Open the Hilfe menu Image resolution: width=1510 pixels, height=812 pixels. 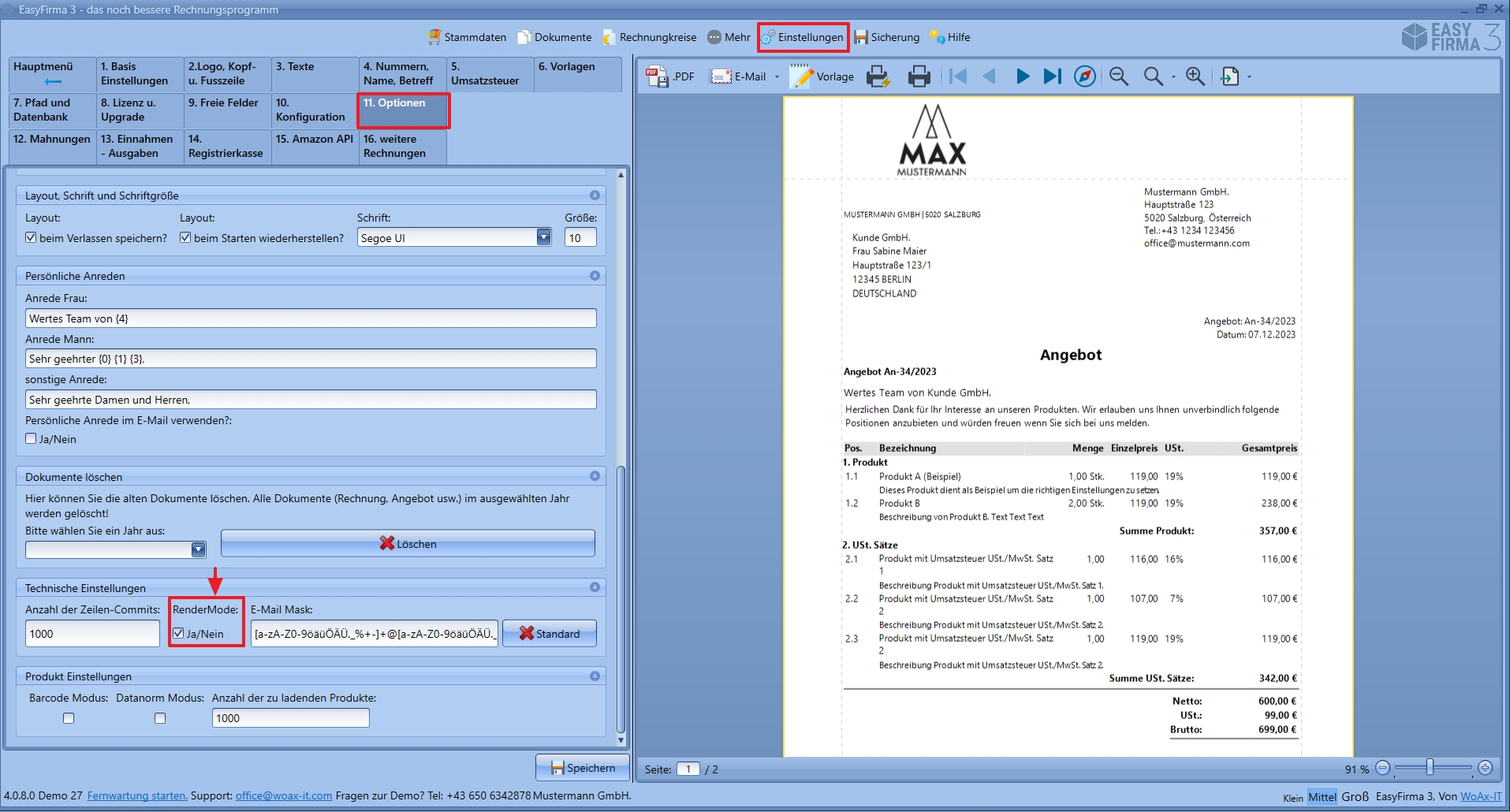pos(950,37)
